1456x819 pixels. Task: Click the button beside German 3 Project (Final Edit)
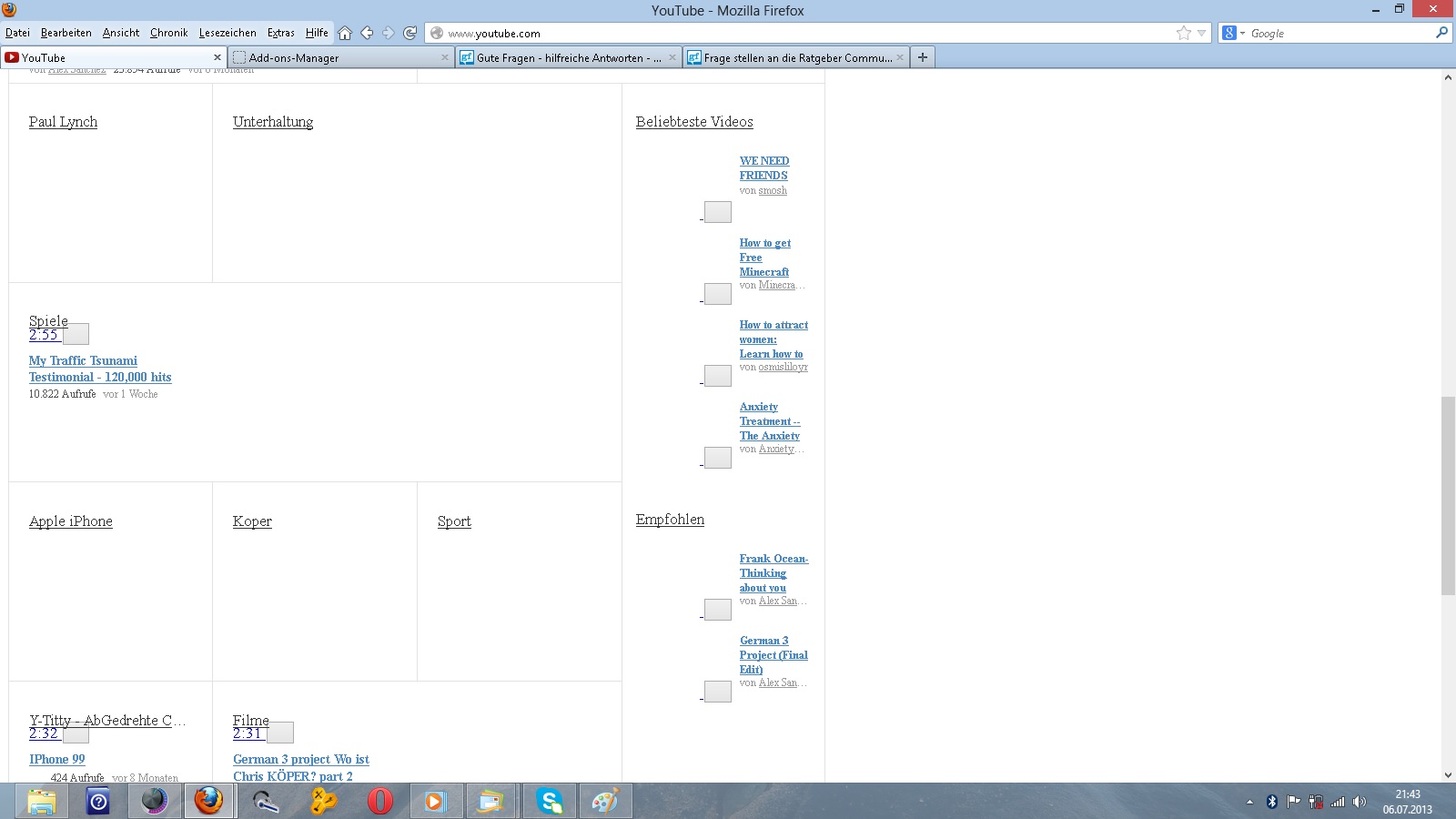[x=718, y=692]
